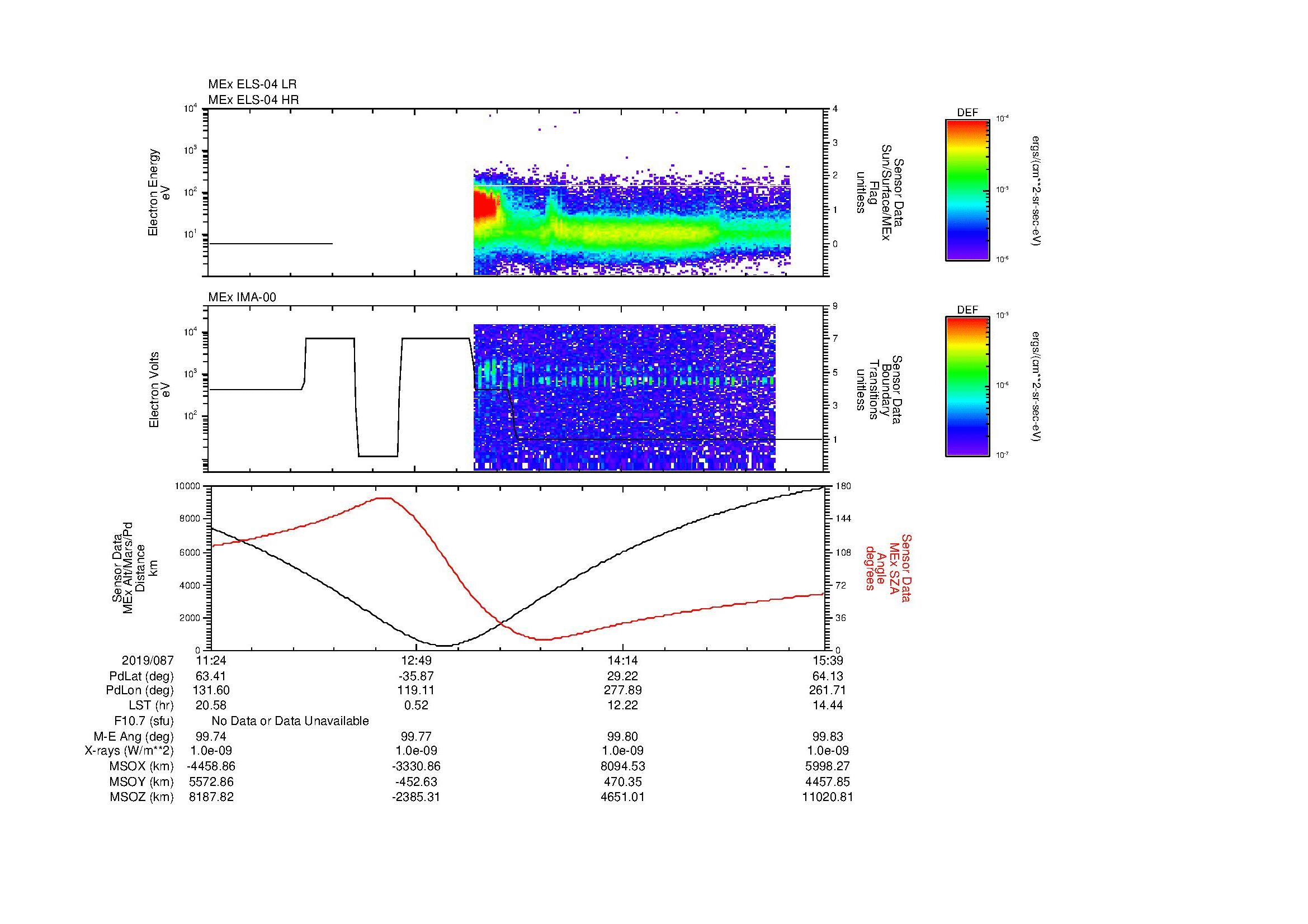1308x924 pixels.
Task: Click the red high-flux region in ELS spectrogram
Action: coord(485,206)
